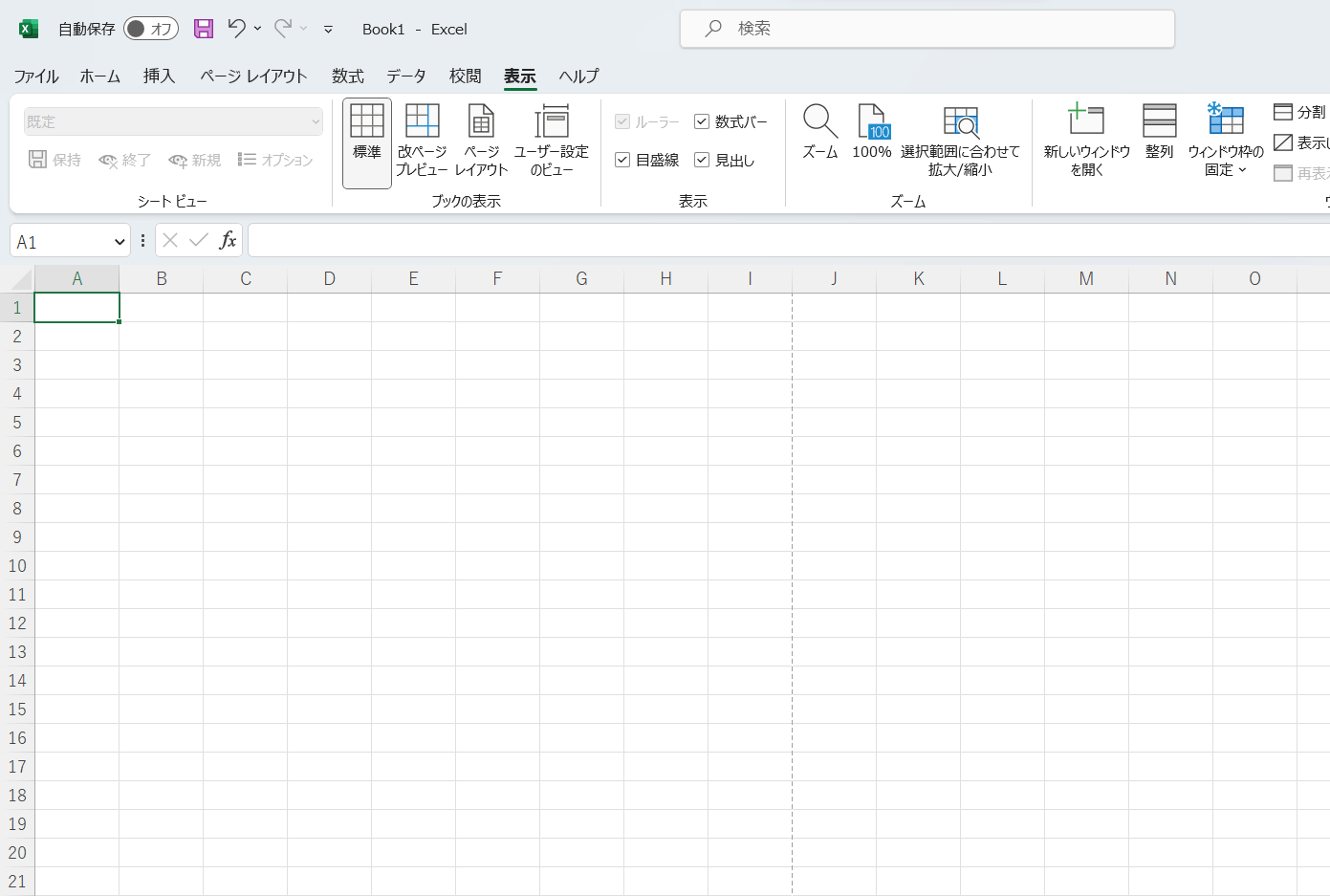1330x896 pixels.
Task: Click the fx insert function icon
Action: point(228,240)
